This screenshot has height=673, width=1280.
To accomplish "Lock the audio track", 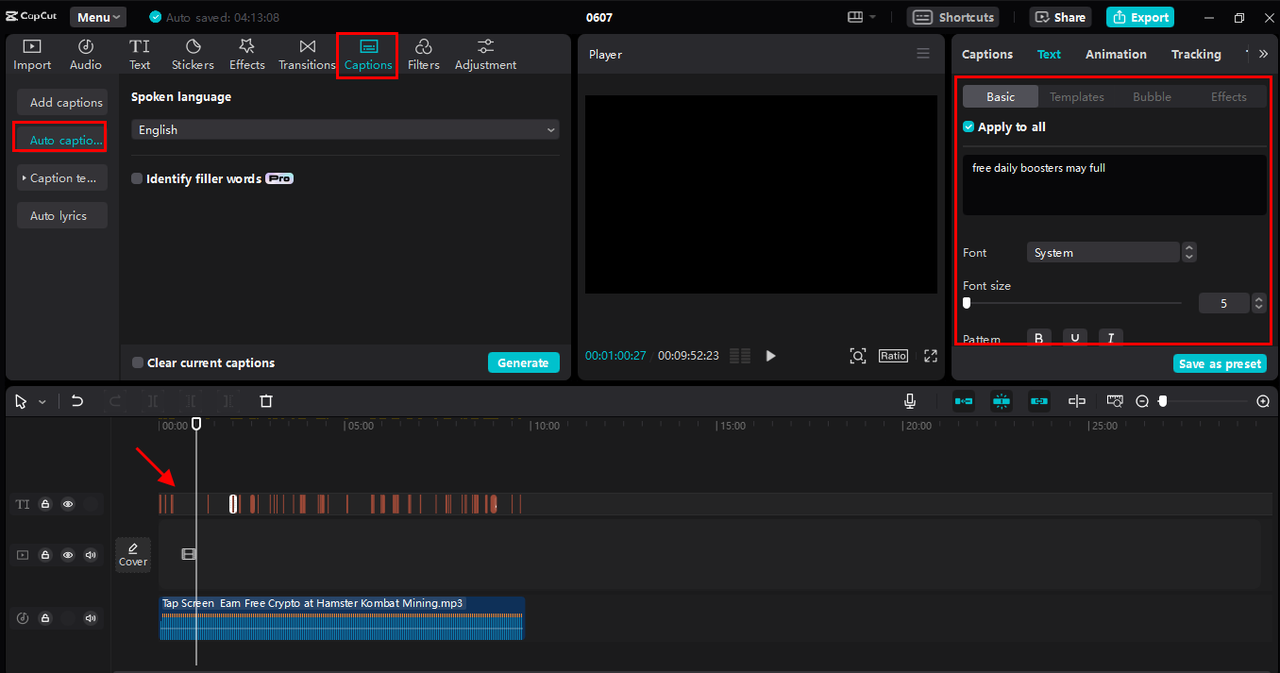I will point(45,618).
